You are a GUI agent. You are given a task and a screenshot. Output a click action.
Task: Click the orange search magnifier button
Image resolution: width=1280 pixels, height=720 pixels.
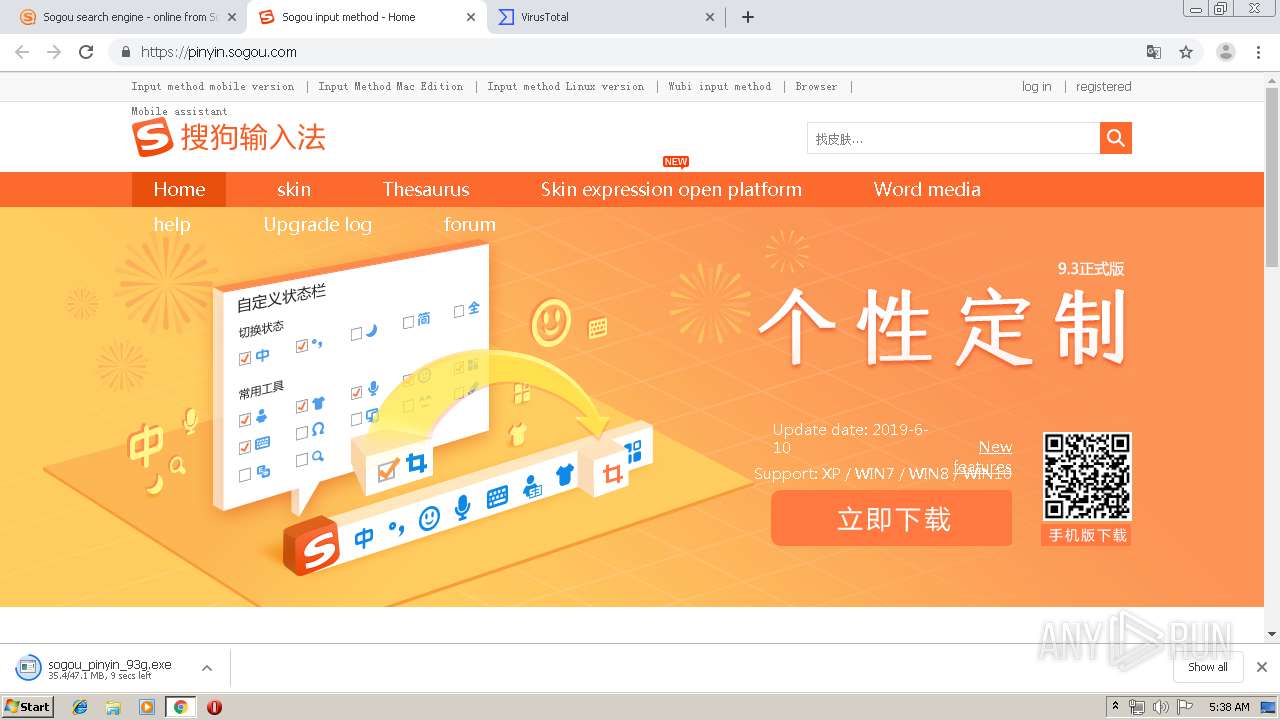point(1116,138)
